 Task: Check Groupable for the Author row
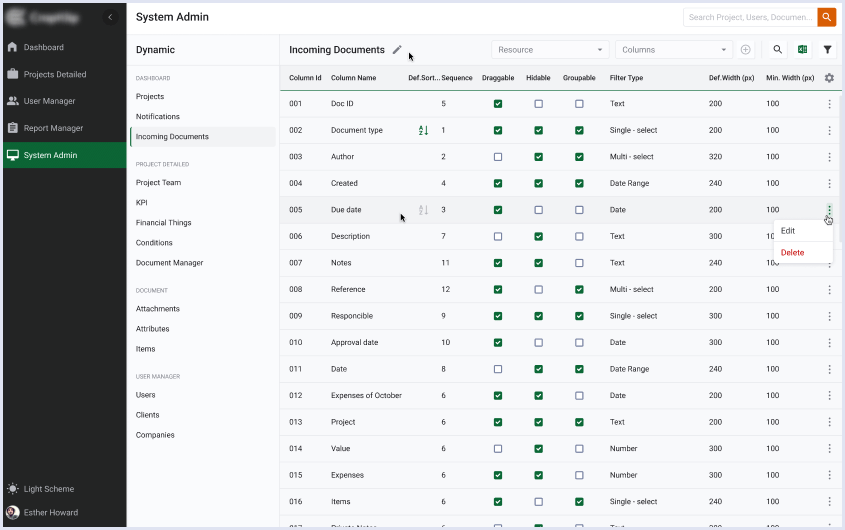(x=579, y=157)
